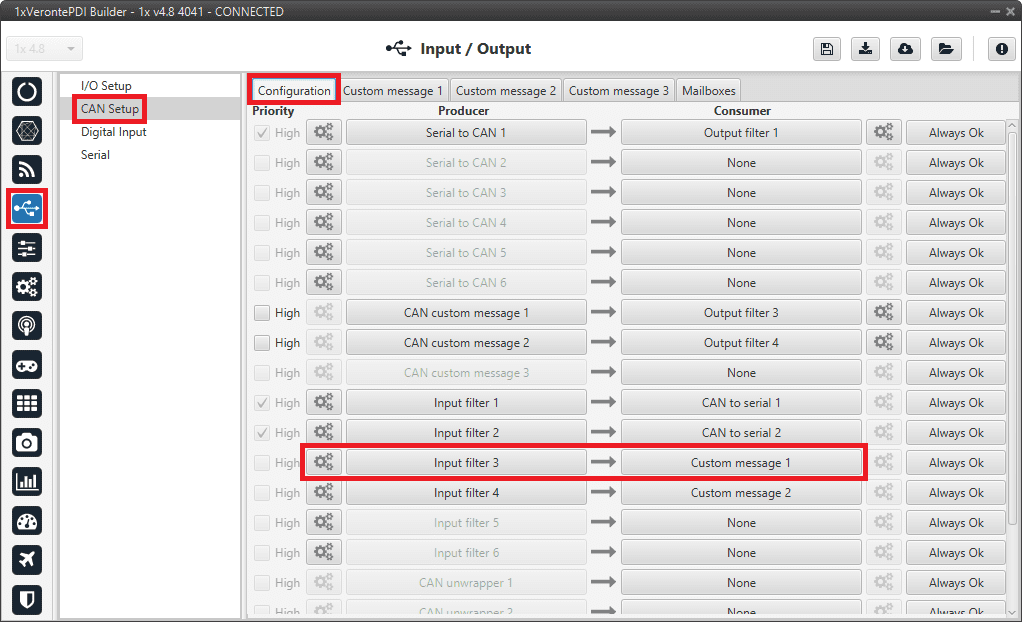Toggle High priority for Serial to CAN 1

[x=262, y=133]
